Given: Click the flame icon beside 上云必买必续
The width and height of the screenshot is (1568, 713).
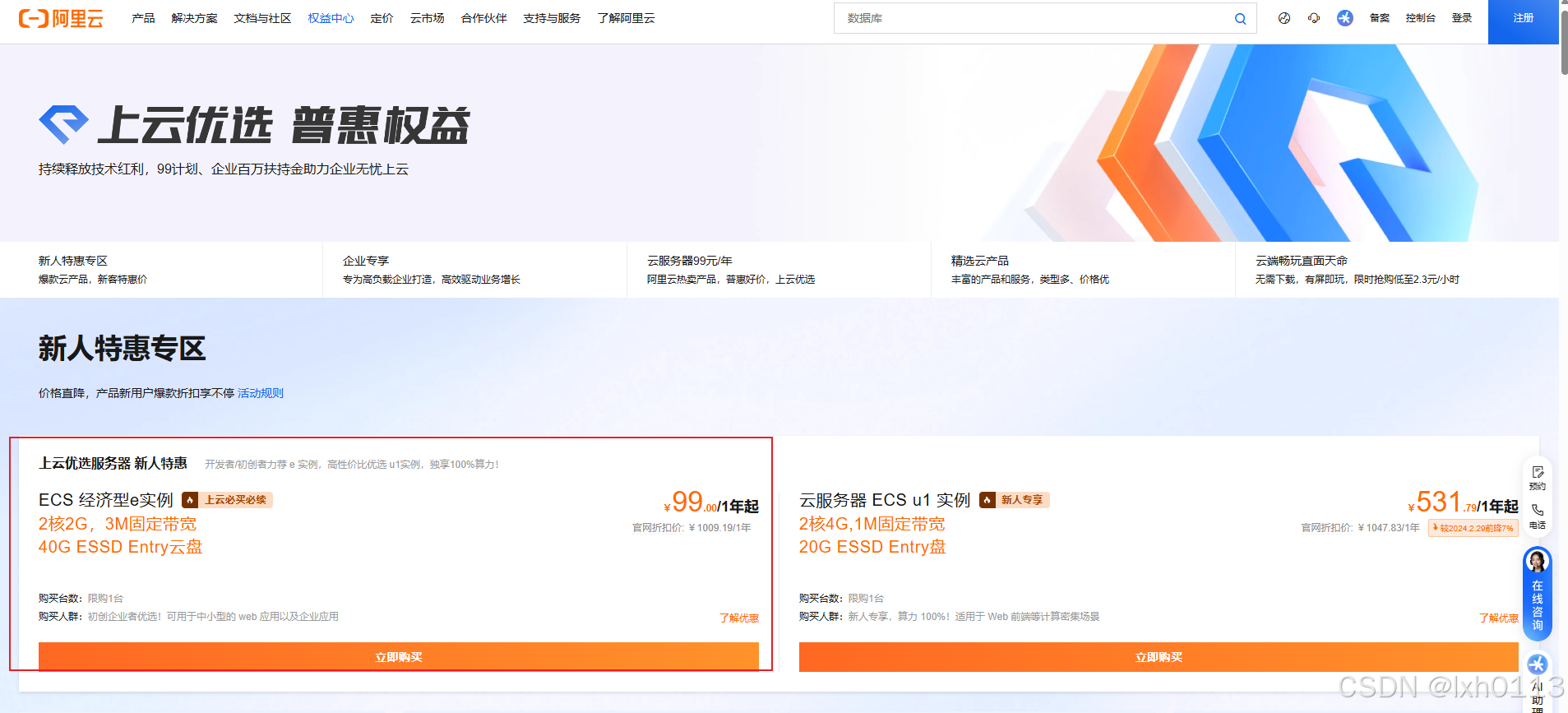Looking at the screenshot, I should click(190, 500).
